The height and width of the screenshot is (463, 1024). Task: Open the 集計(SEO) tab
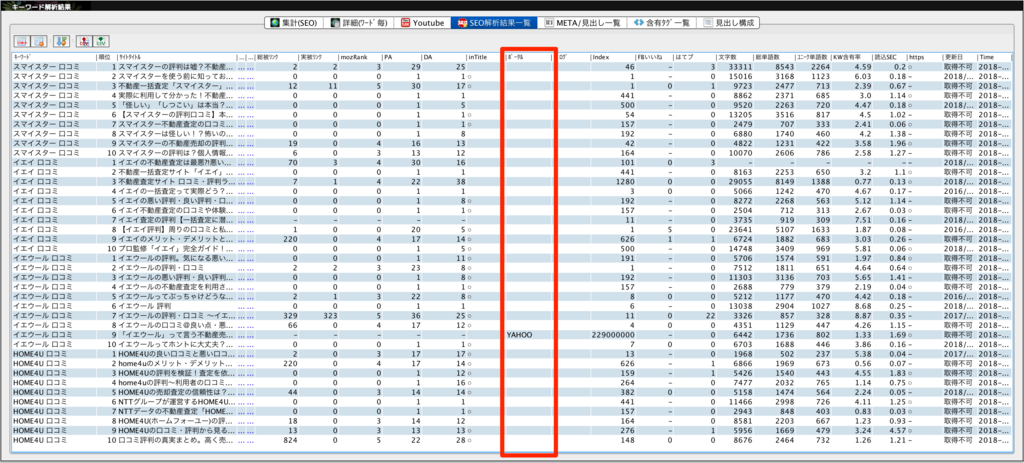(293, 22)
